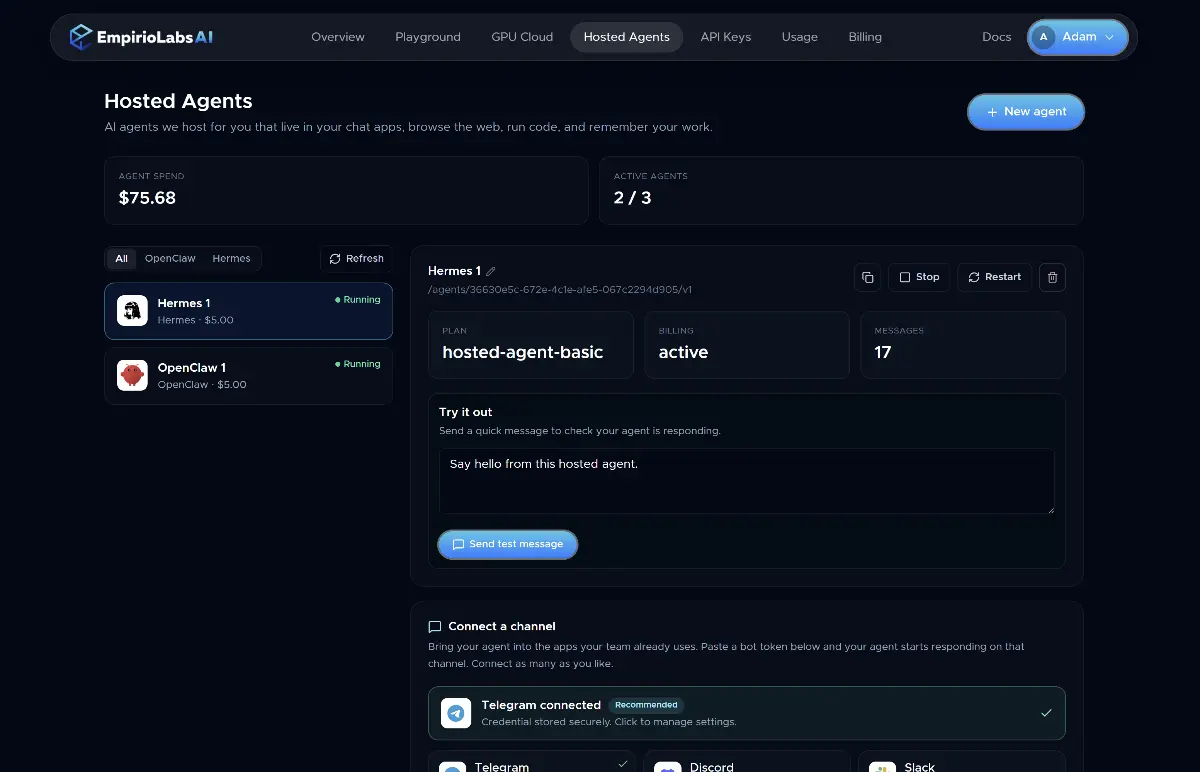
Task: Click the Recommended badge
Action: pyautogui.click(x=647, y=705)
